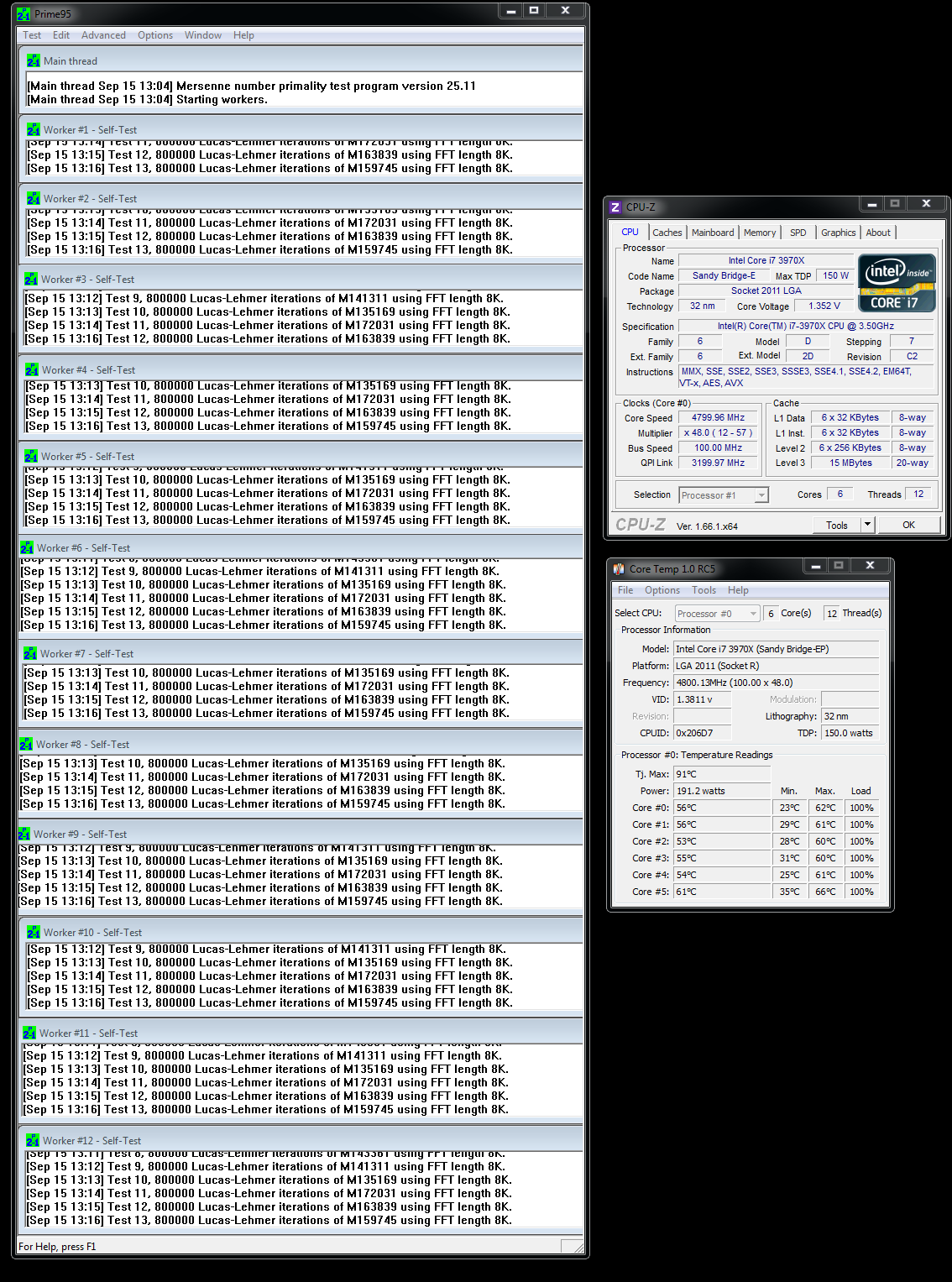Viewport: 952px width, 1282px height.
Task: Open the Window menu in Prime95
Action: coord(203,35)
